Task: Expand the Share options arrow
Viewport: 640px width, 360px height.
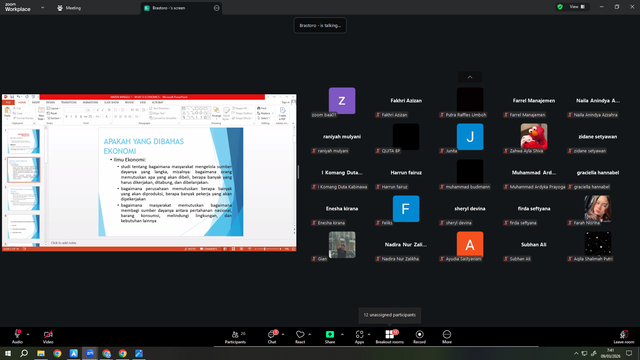Action: tap(342, 334)
